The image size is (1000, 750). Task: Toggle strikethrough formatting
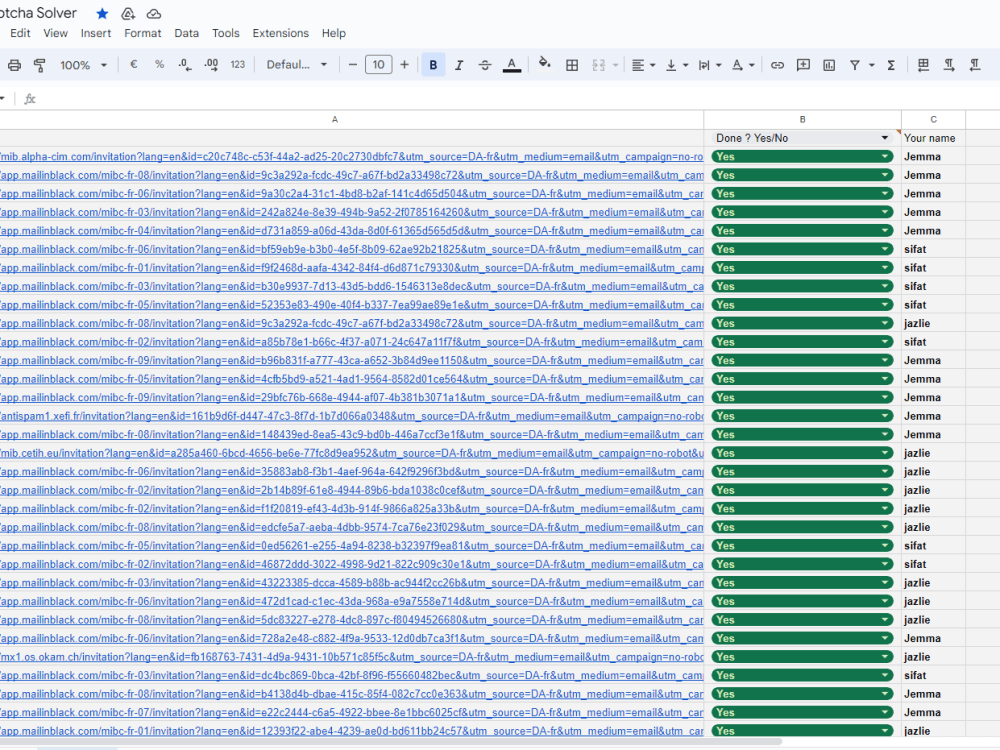point(485,65)
